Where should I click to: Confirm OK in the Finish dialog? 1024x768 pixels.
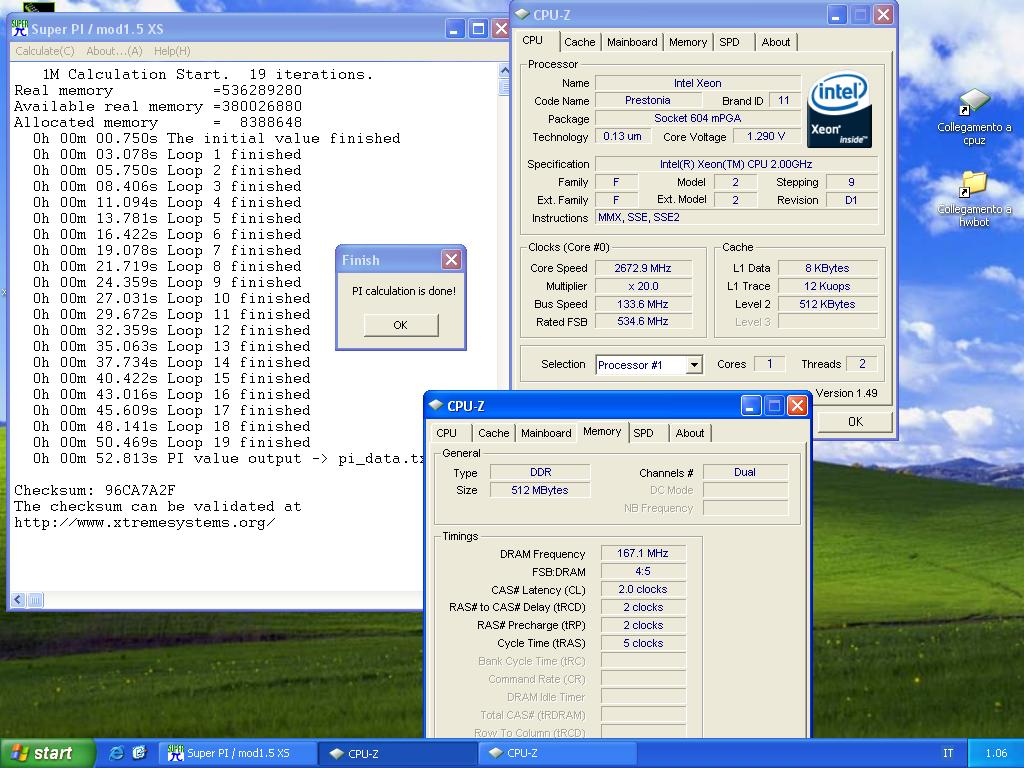pyautogui.click(x=400, y=325)
